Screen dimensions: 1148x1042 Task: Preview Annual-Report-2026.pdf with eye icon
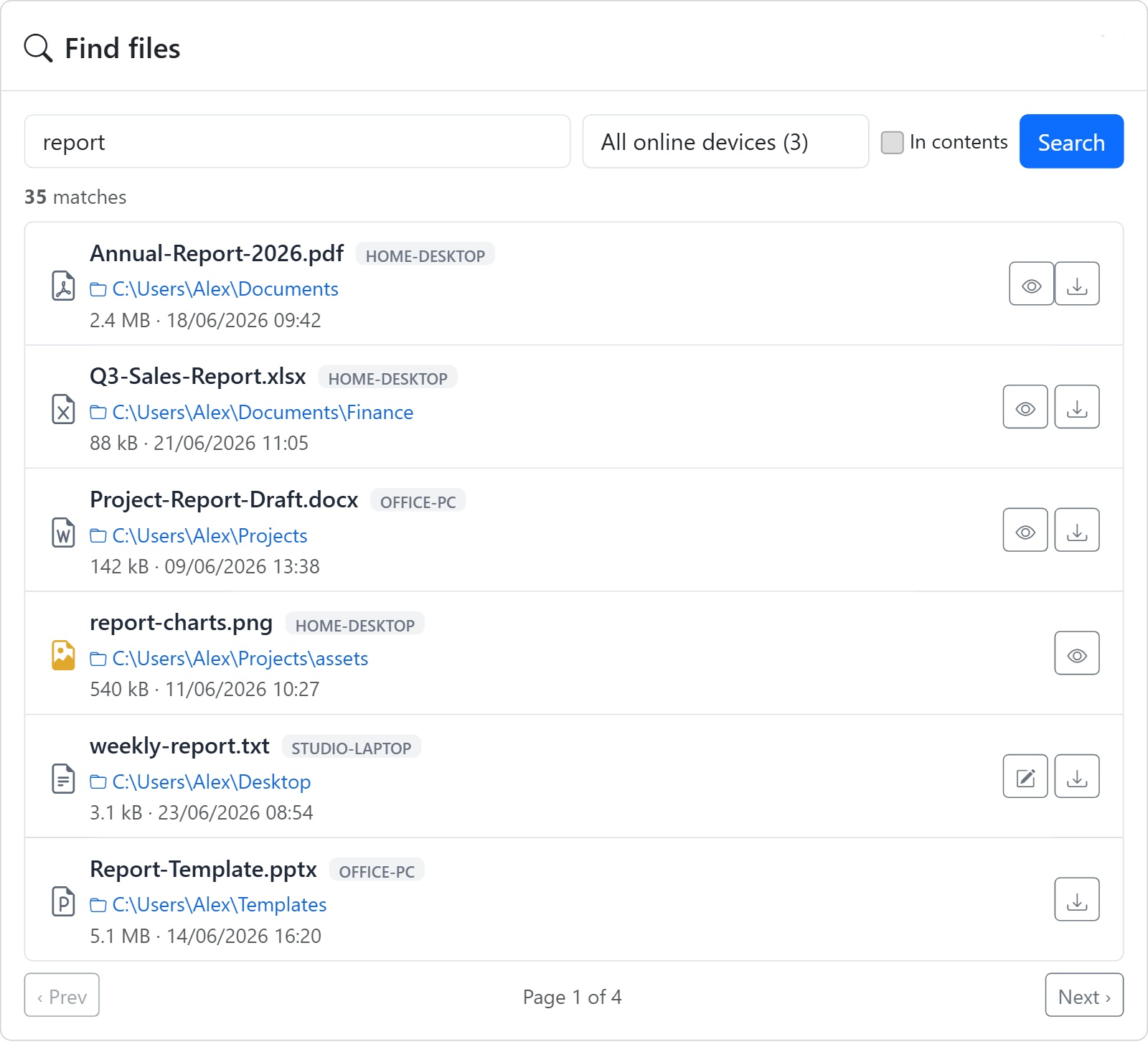pyautogui.click(x=1031, y=283)
